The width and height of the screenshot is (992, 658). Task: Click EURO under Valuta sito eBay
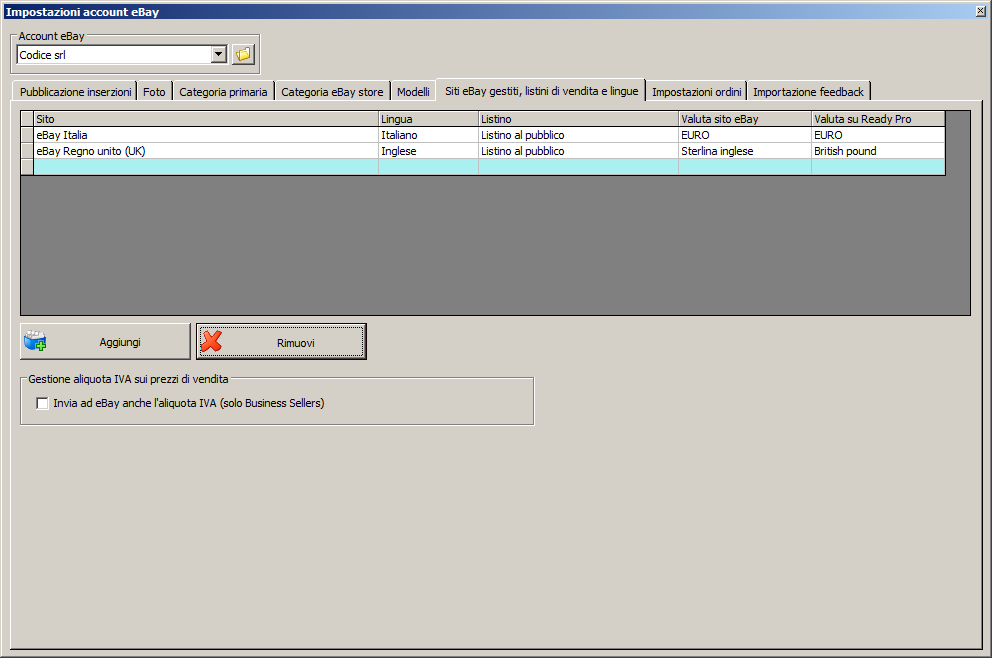click(745, 135)
